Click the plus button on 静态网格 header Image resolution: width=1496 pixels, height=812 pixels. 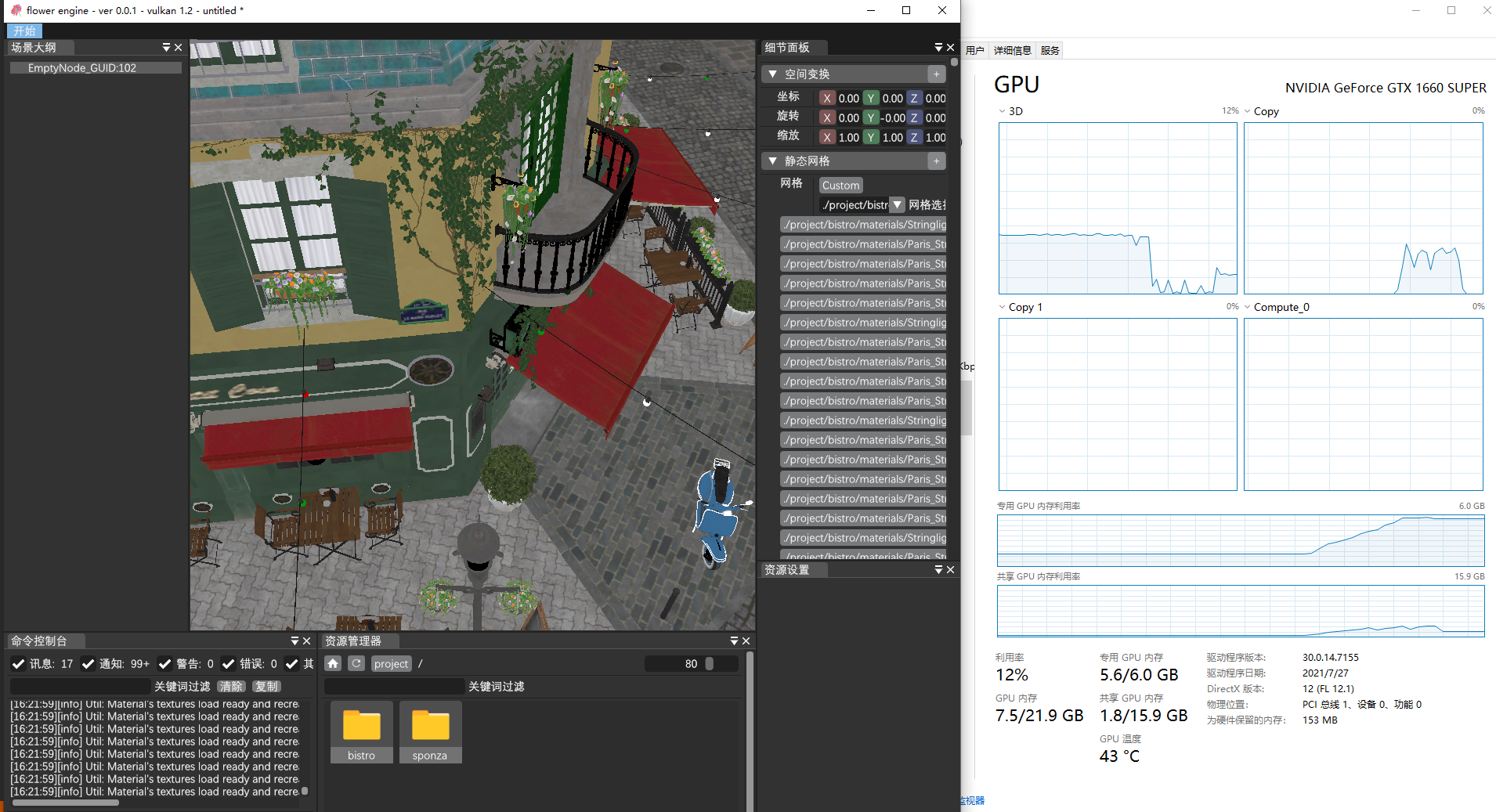(936, 161)
